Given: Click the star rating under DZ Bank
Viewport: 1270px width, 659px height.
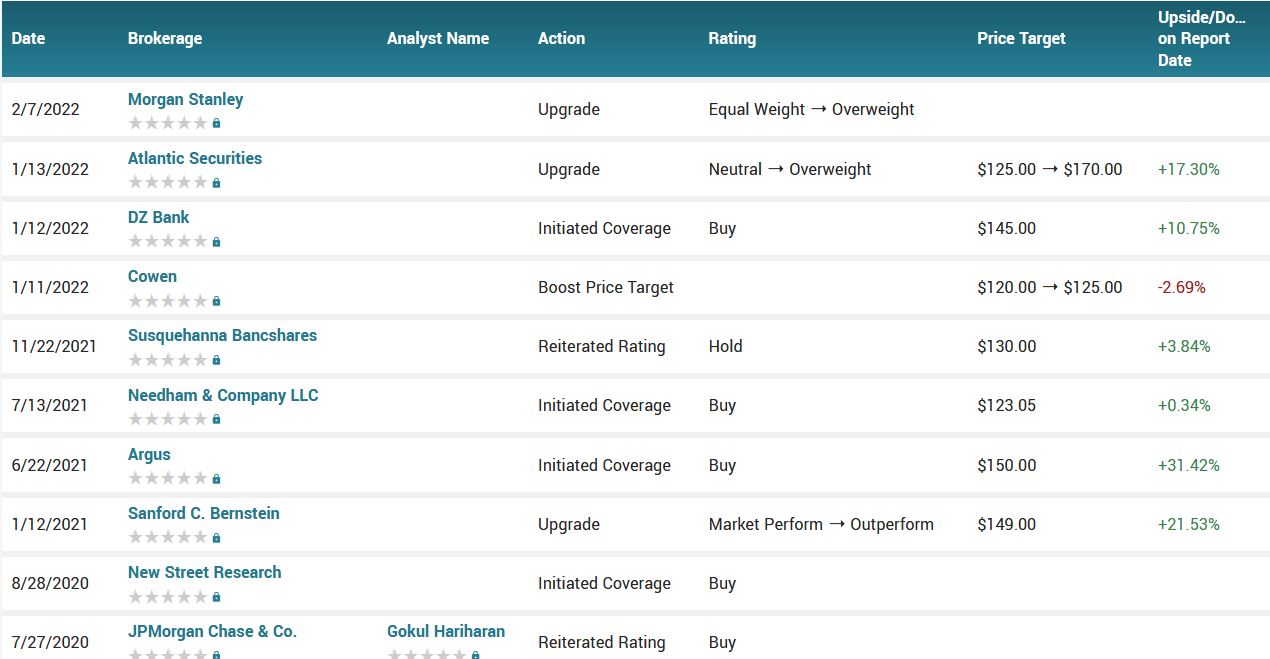Looking at the screenshot, I should point(168,241).
